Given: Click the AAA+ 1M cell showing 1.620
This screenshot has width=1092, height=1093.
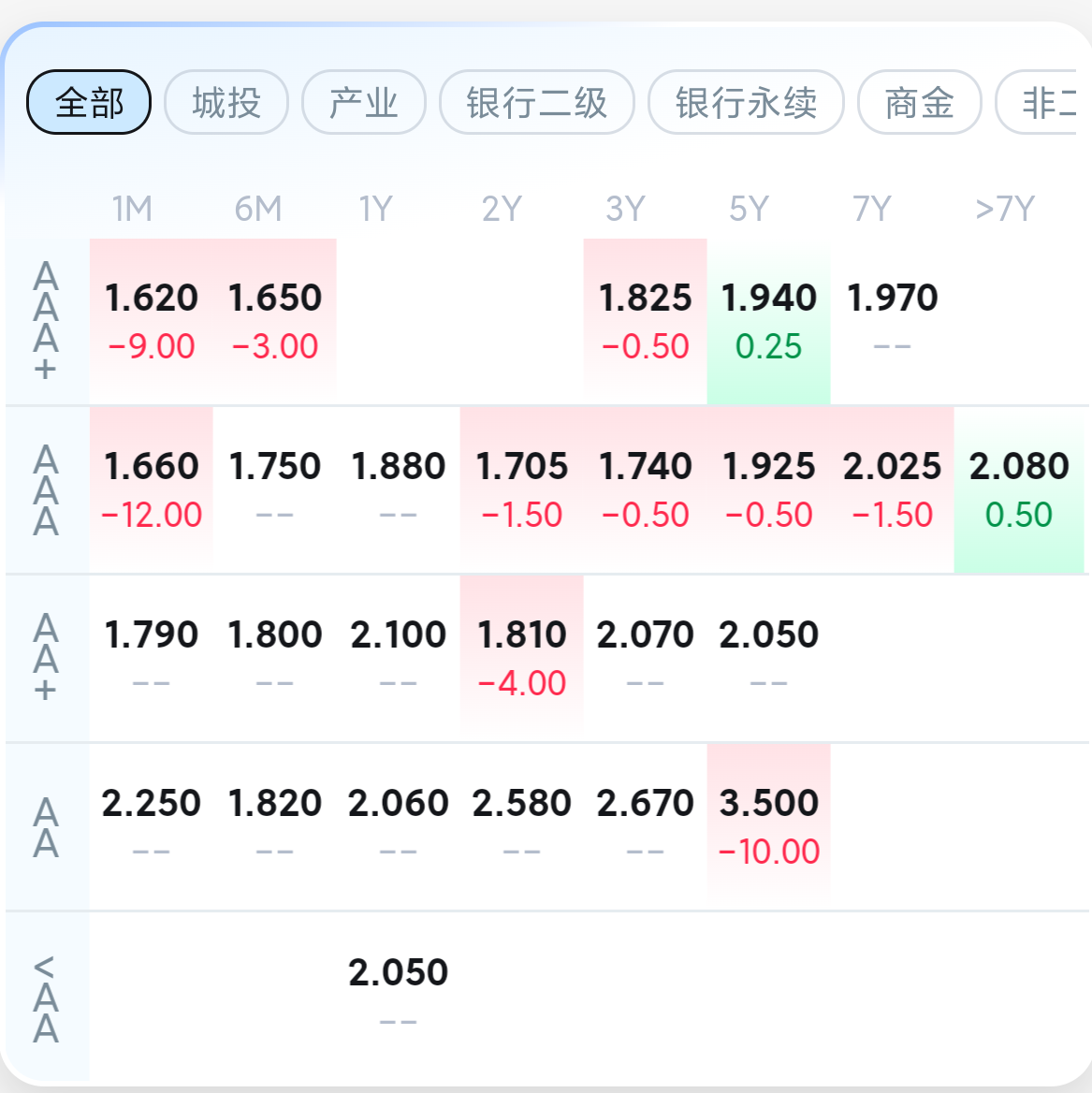Looking at the screenshot, I should pyautogui.click(x=152, y=320).
